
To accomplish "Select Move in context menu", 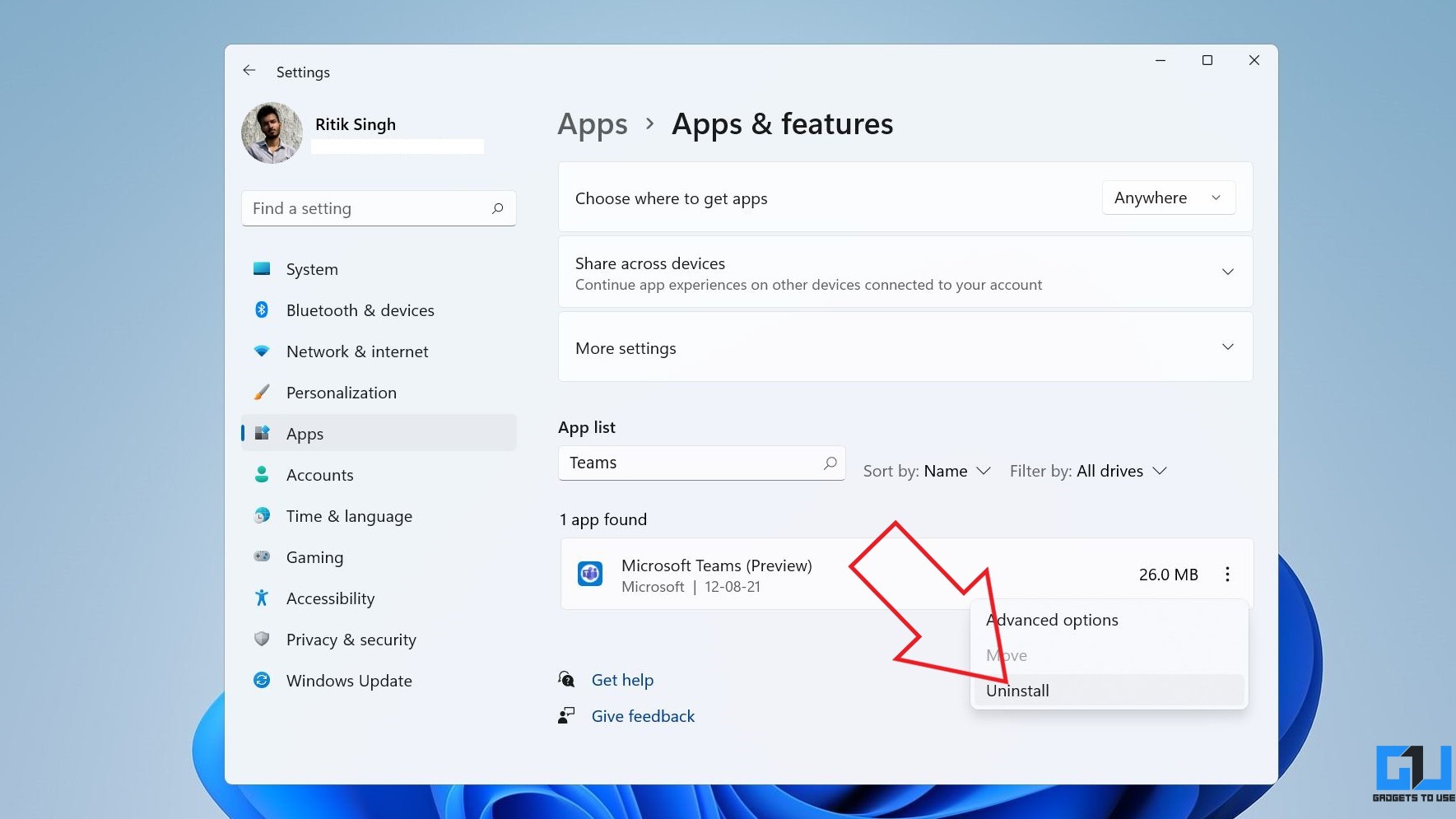I will pos(1109,655).
